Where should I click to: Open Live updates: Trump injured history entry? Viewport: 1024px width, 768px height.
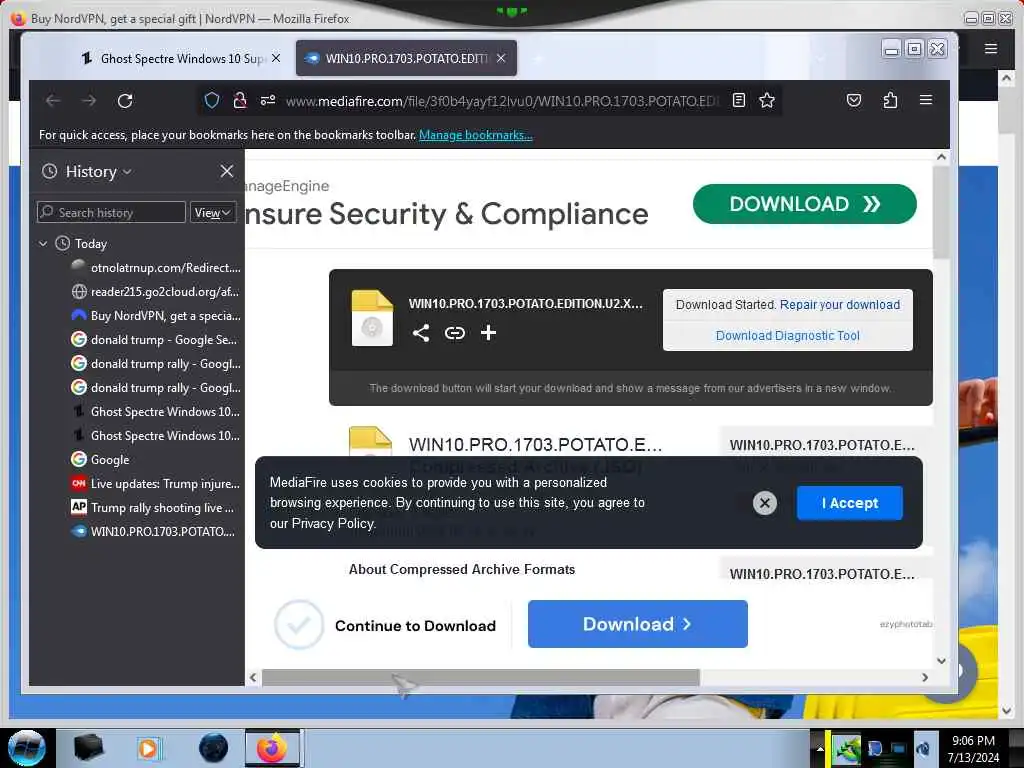click(x=155, y=483)
